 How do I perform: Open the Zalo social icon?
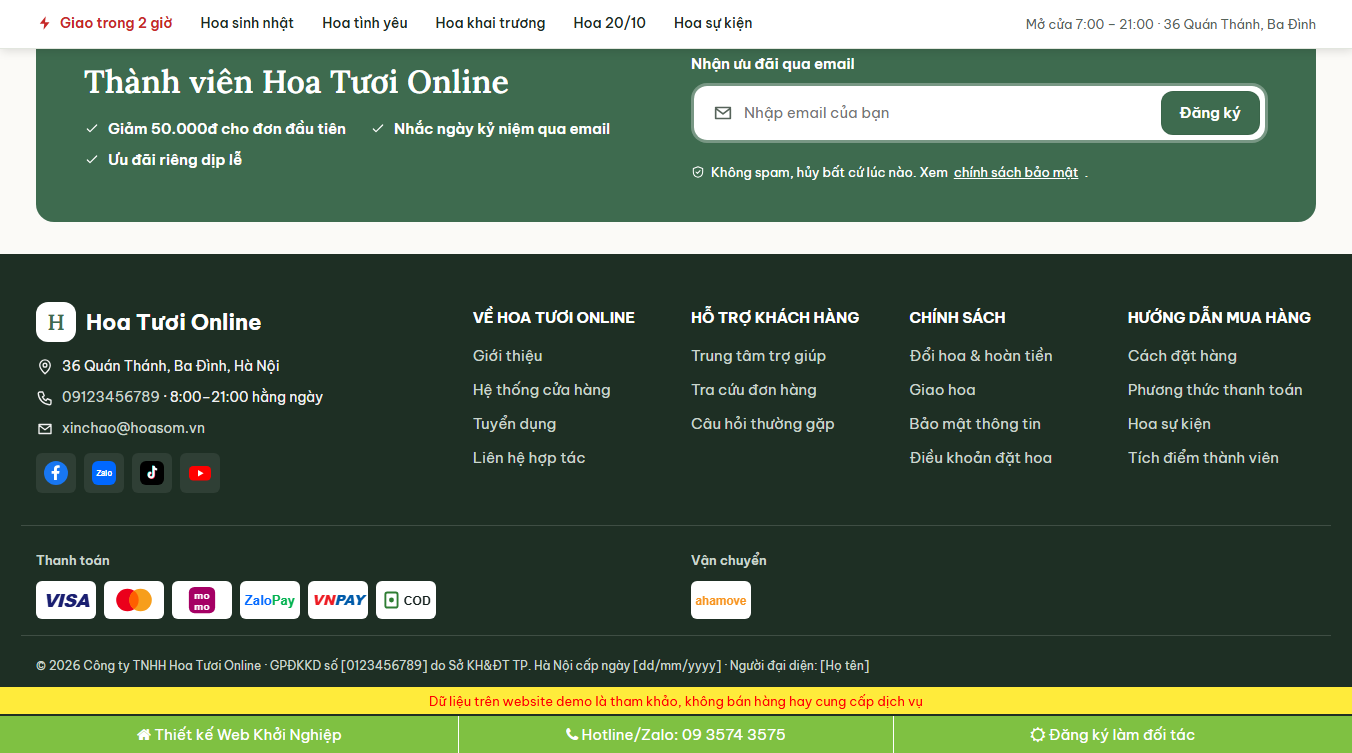coord(104,473)
